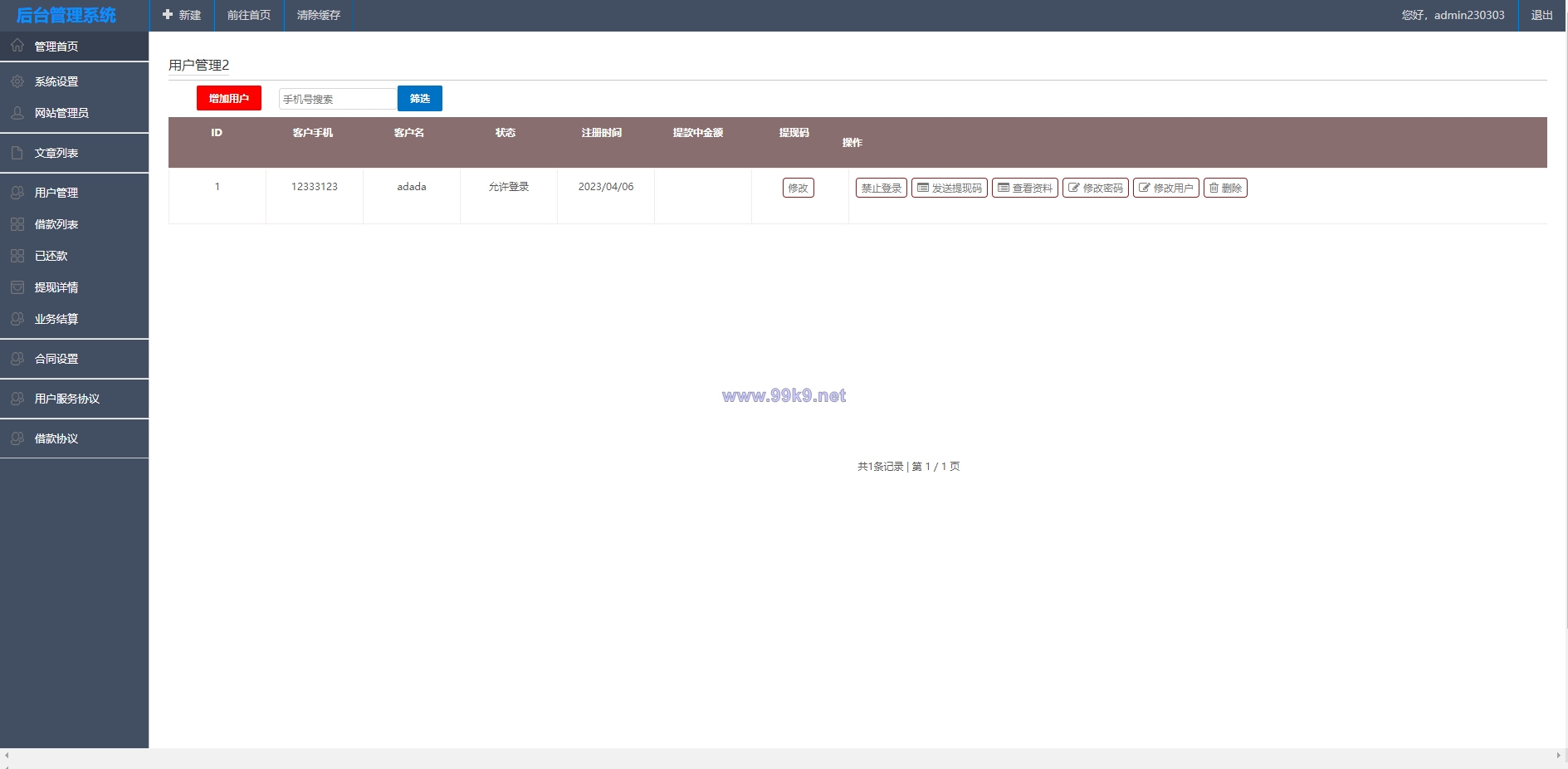The width and height of the screenshot is (1568, 769).
Task: Click the horizontal scrollbar right arrow
Action: (1558, 755)
